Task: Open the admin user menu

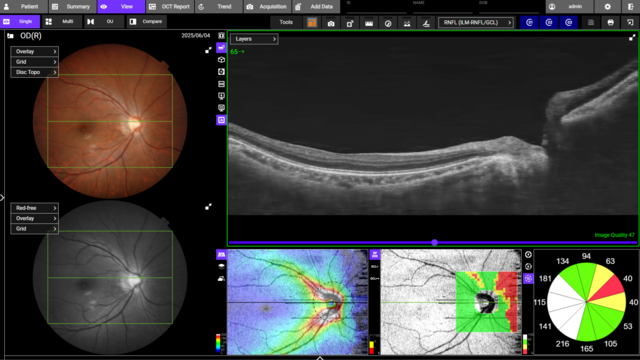Action: [569, 7]
